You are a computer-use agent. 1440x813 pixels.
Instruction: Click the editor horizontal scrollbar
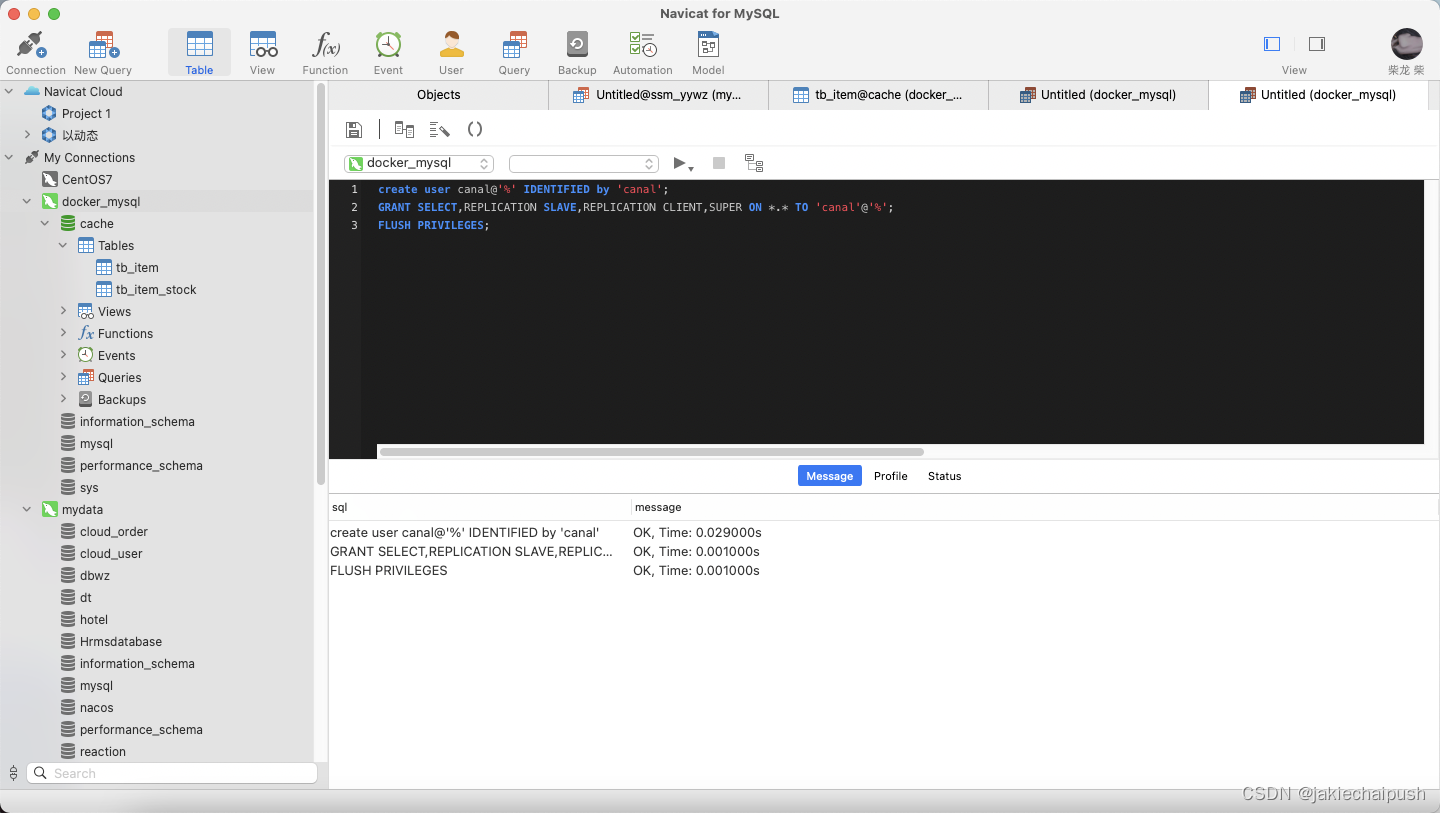651,452
